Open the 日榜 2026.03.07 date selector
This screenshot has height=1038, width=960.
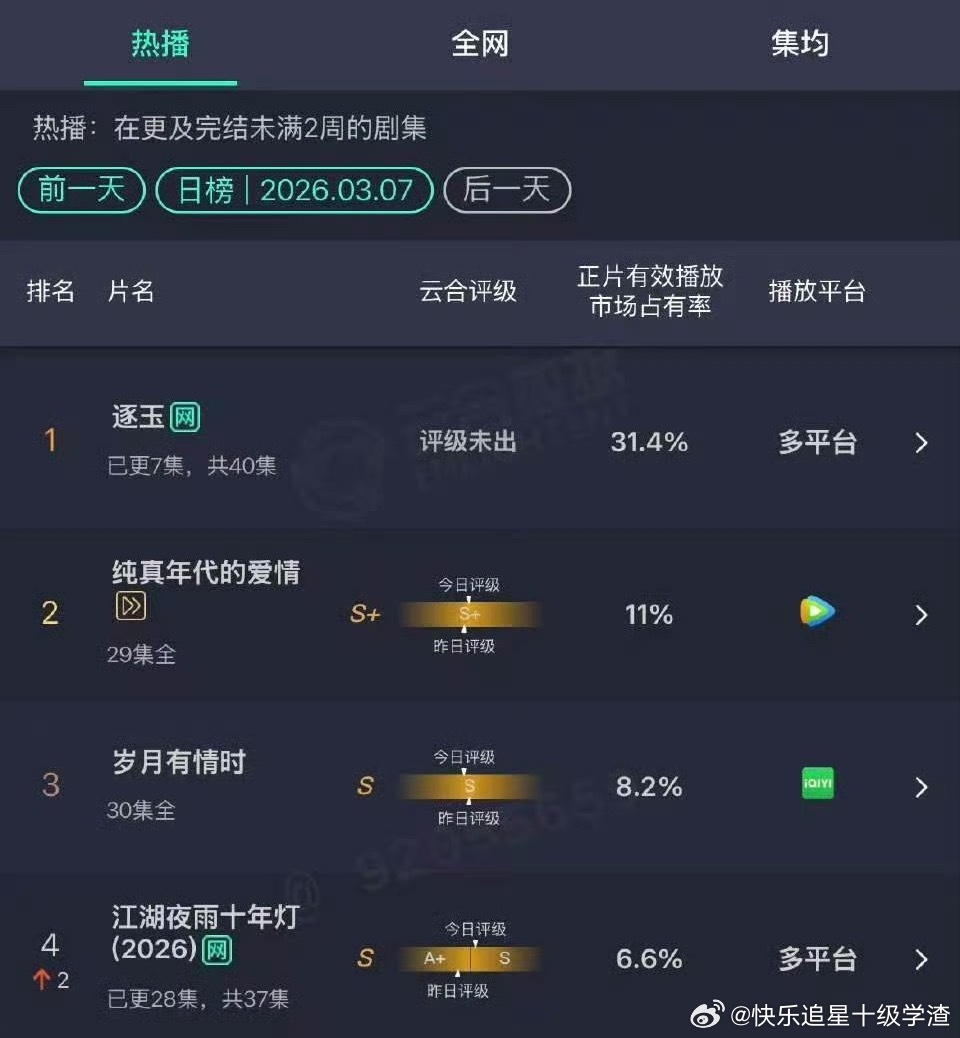click(x=294, y=190)
